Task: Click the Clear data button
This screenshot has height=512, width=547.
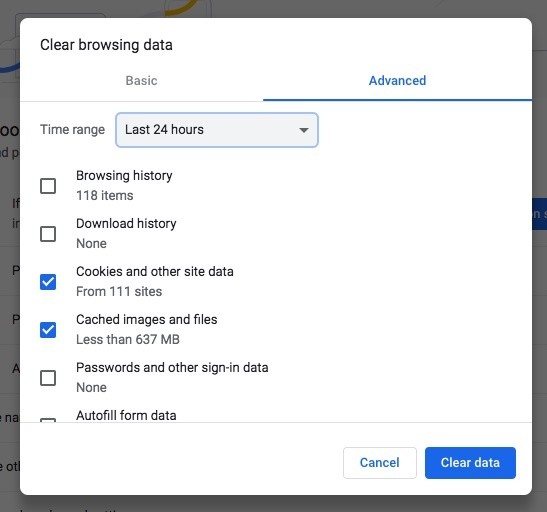Action: 470,463
